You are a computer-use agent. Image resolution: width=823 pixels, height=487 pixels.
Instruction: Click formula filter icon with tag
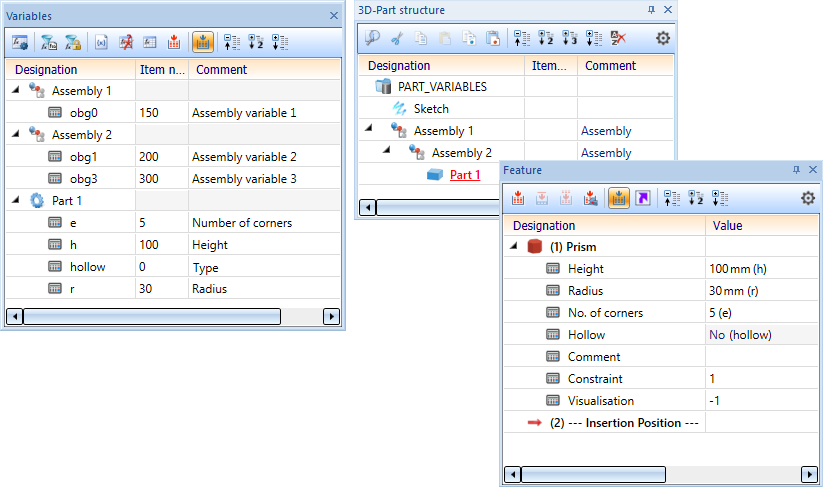tap(49, 42)
